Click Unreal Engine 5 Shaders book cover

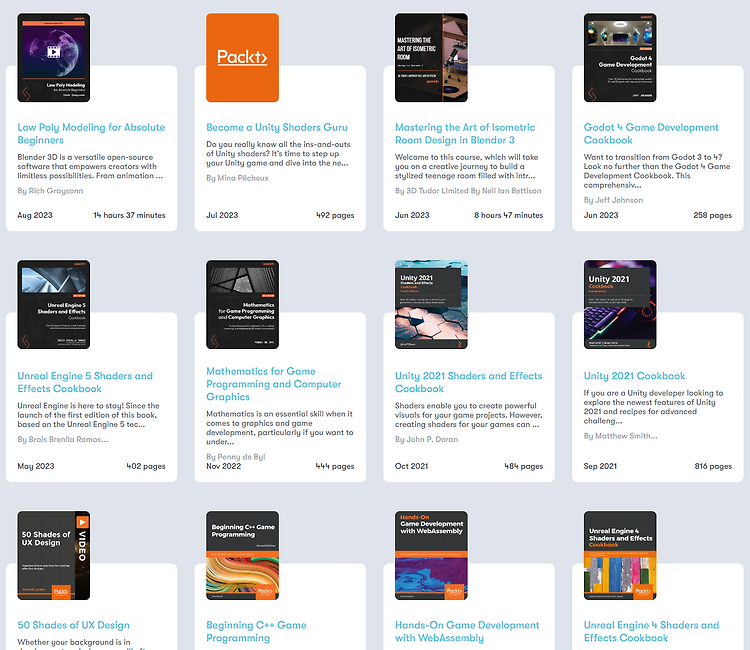point(54,304)
